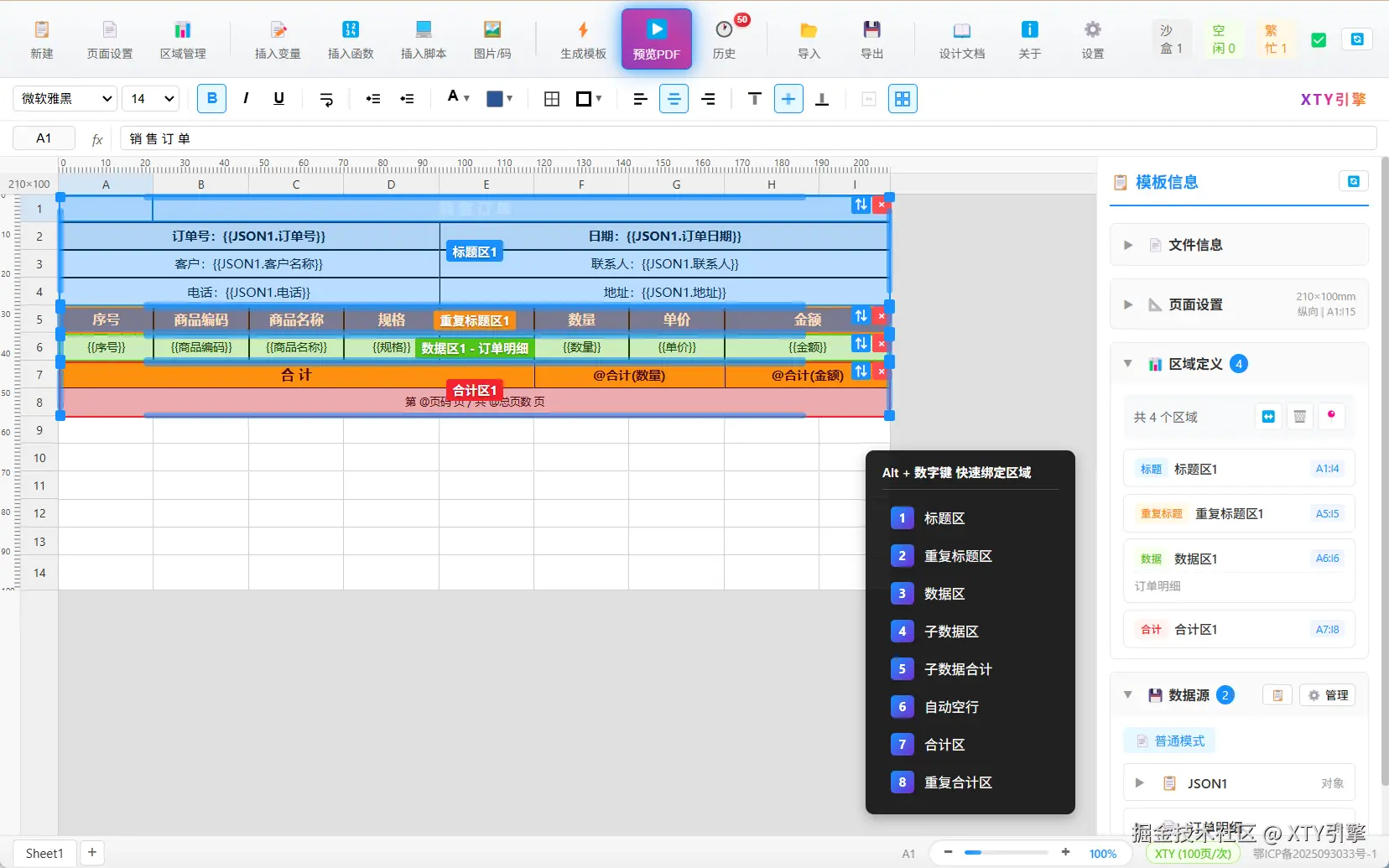Image resolution: width=1389 pixels, height=868 pixels.
Task: Toggle italic formatting
Action: 246,99
